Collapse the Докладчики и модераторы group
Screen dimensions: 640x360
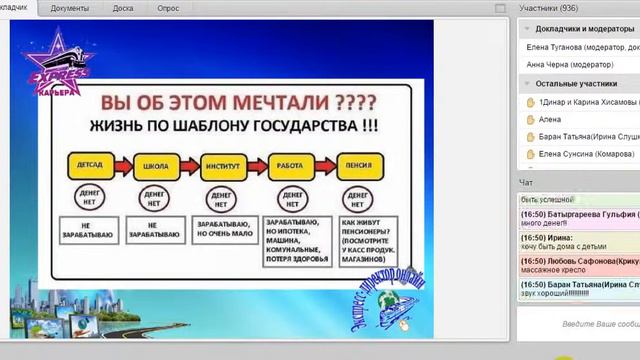coord(527,29)
